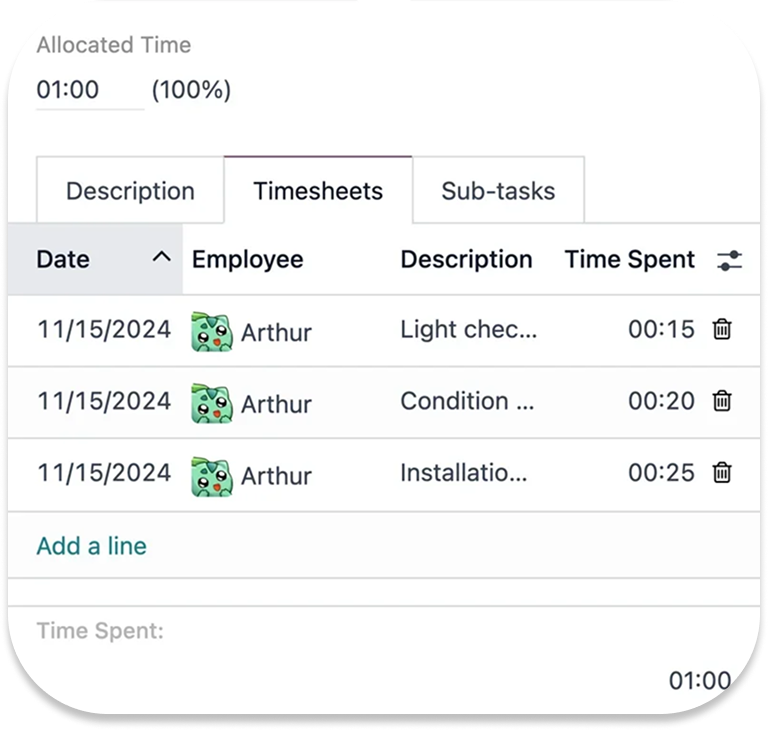Viewport: 768px width, 730px height.
Task: Open the Installation description cell
Action: [x=464, y=473]
